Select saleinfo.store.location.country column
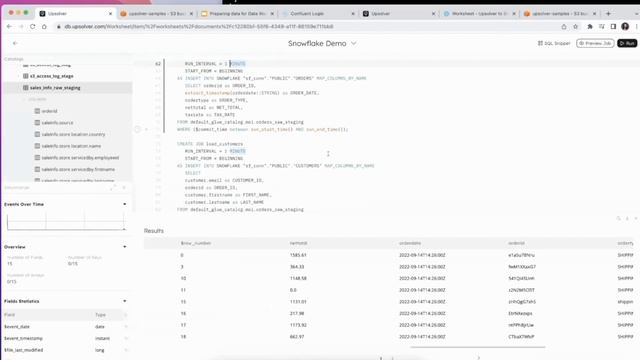Image resolution: width=640 pixels, height=360 pixels. (x=73, y=134)
